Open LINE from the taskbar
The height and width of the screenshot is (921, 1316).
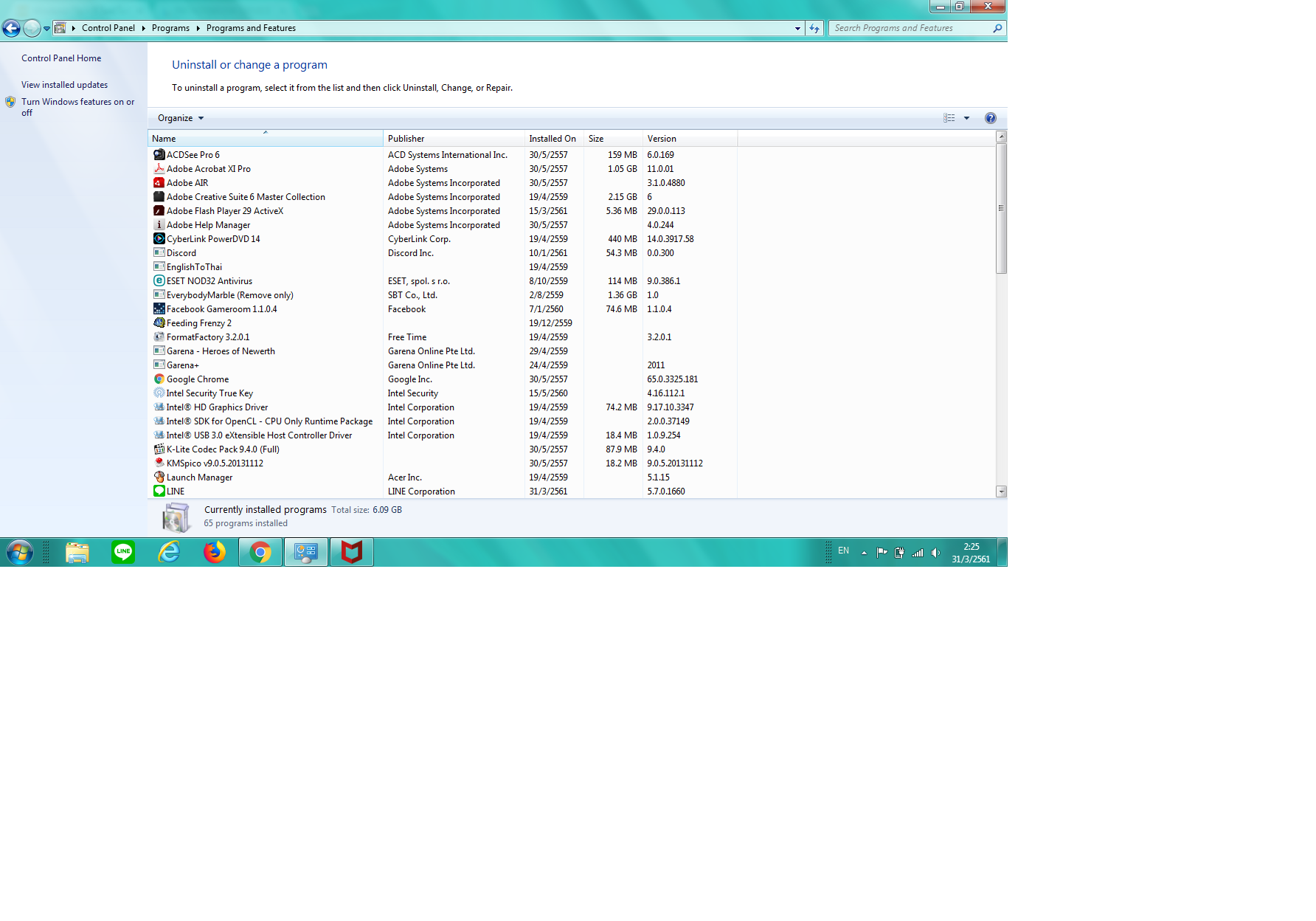point(123,552)
